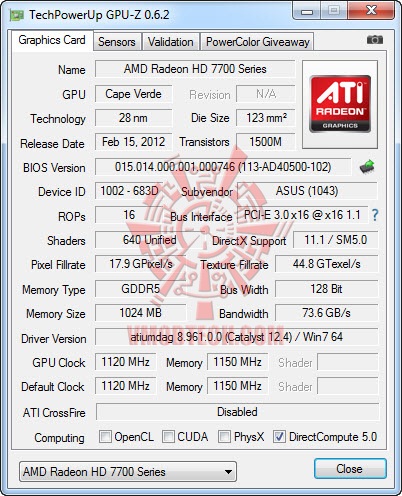Click the Close button
This screenshot has width=402, height=496.
click(350, 469)
